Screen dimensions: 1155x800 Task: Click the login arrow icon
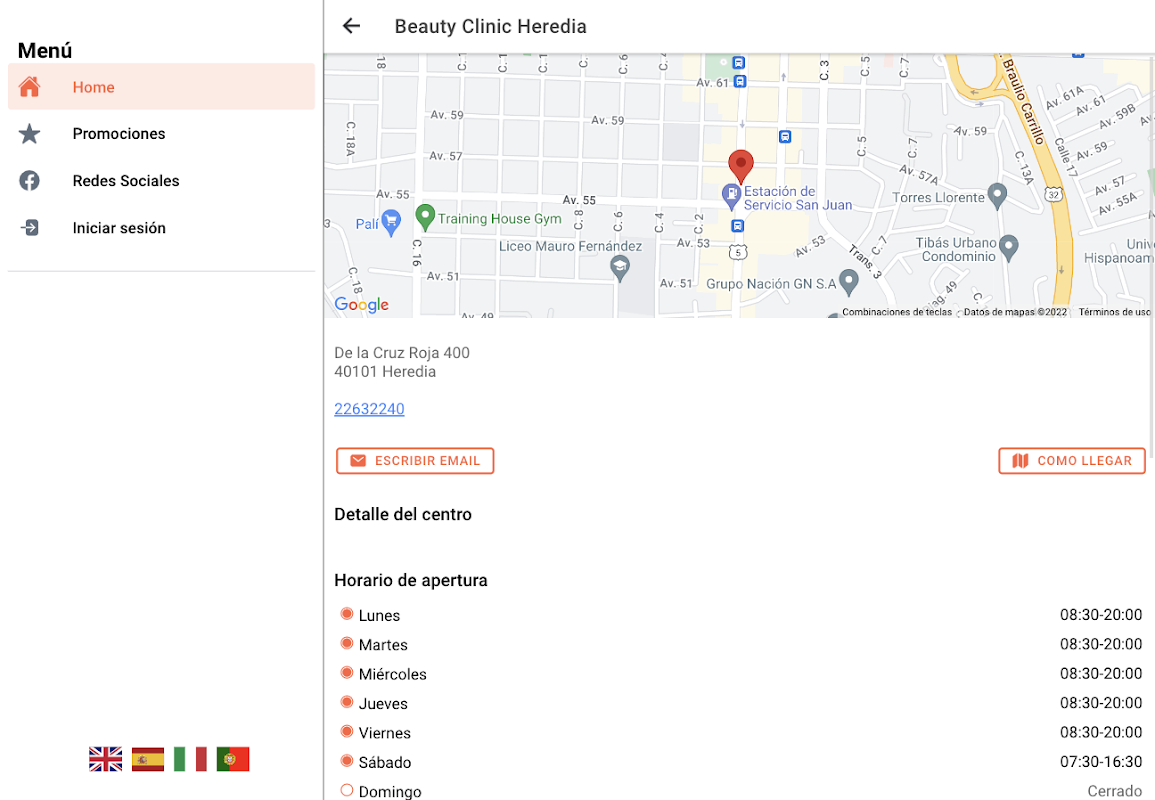pos(29,228)
